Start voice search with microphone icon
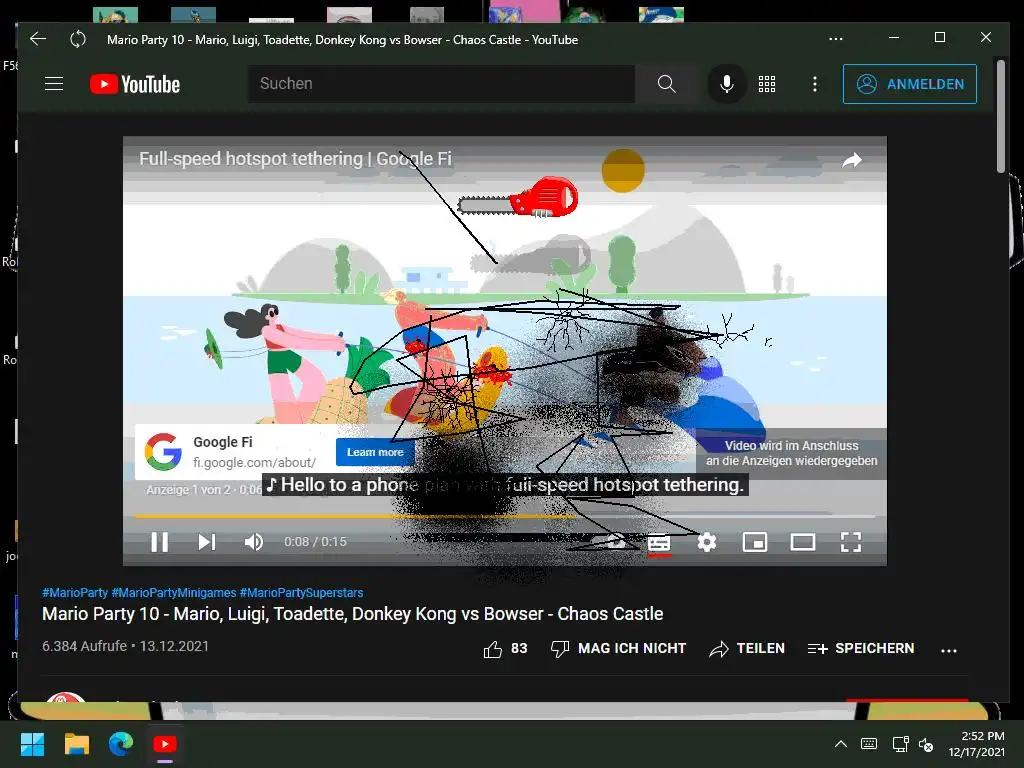Viewport: 1024px width, 768px height. pos(727,84)
